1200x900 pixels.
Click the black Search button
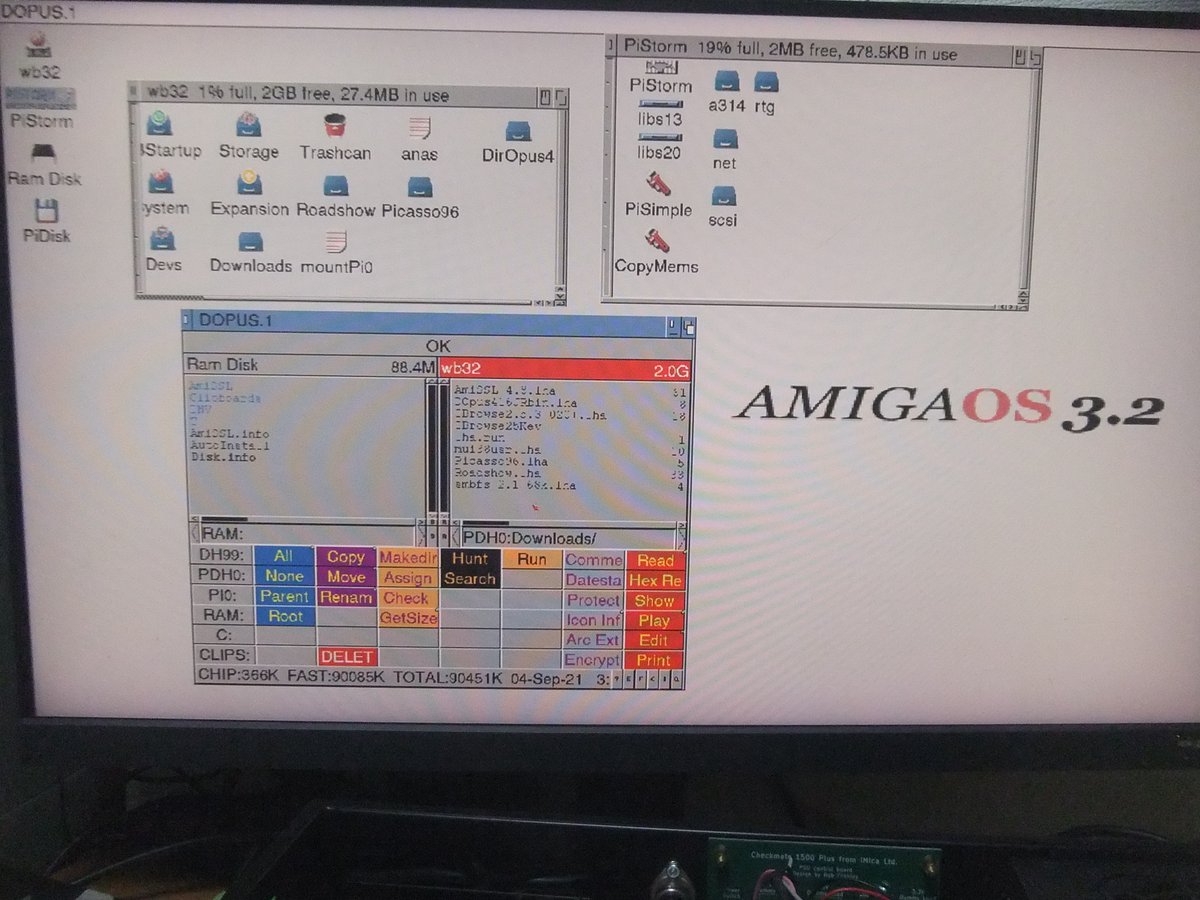point(470,578)
